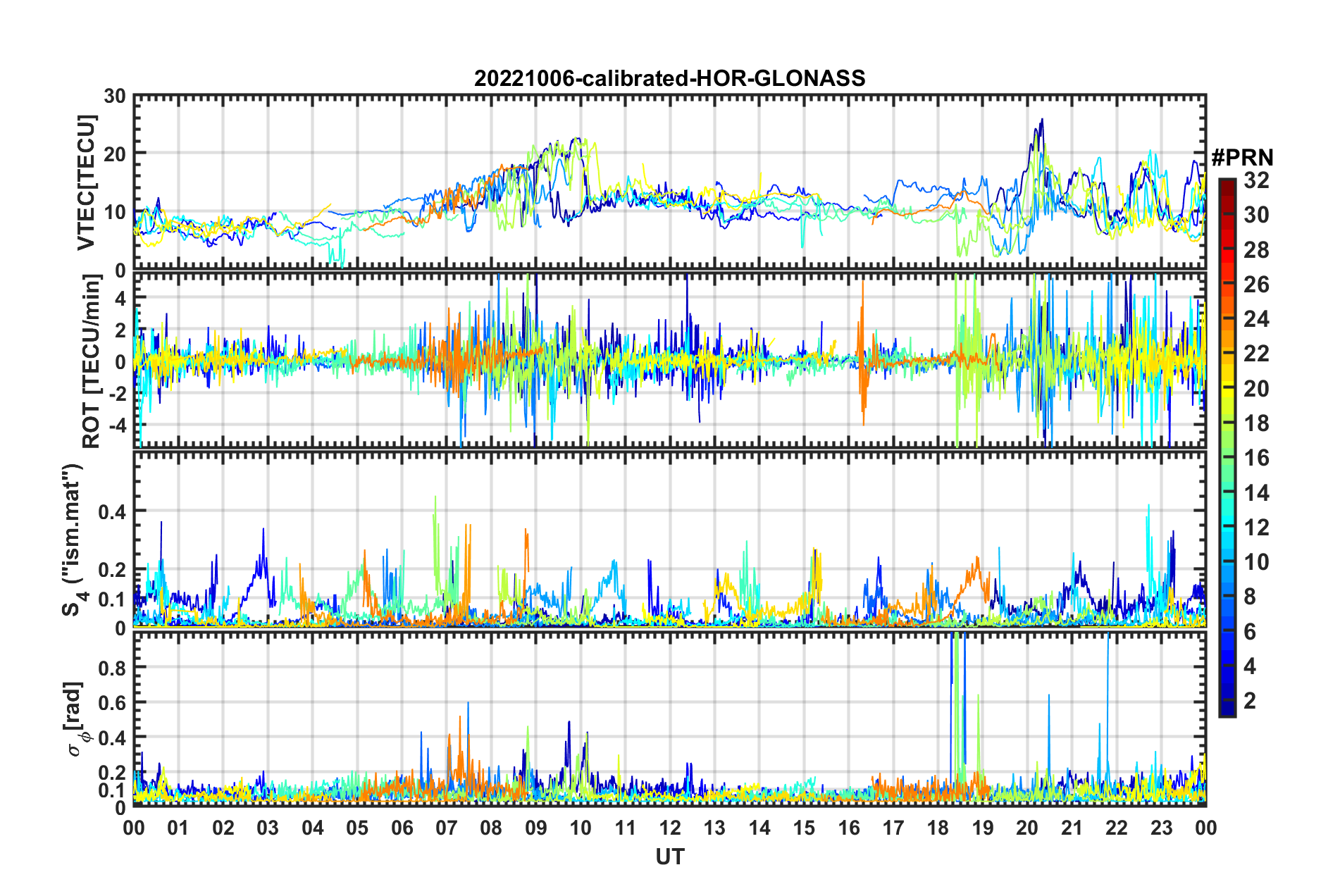This screenshot has height=896, width=1340.
Task: Select the sigma phi [rad] axis label
Action: (76, 718)
